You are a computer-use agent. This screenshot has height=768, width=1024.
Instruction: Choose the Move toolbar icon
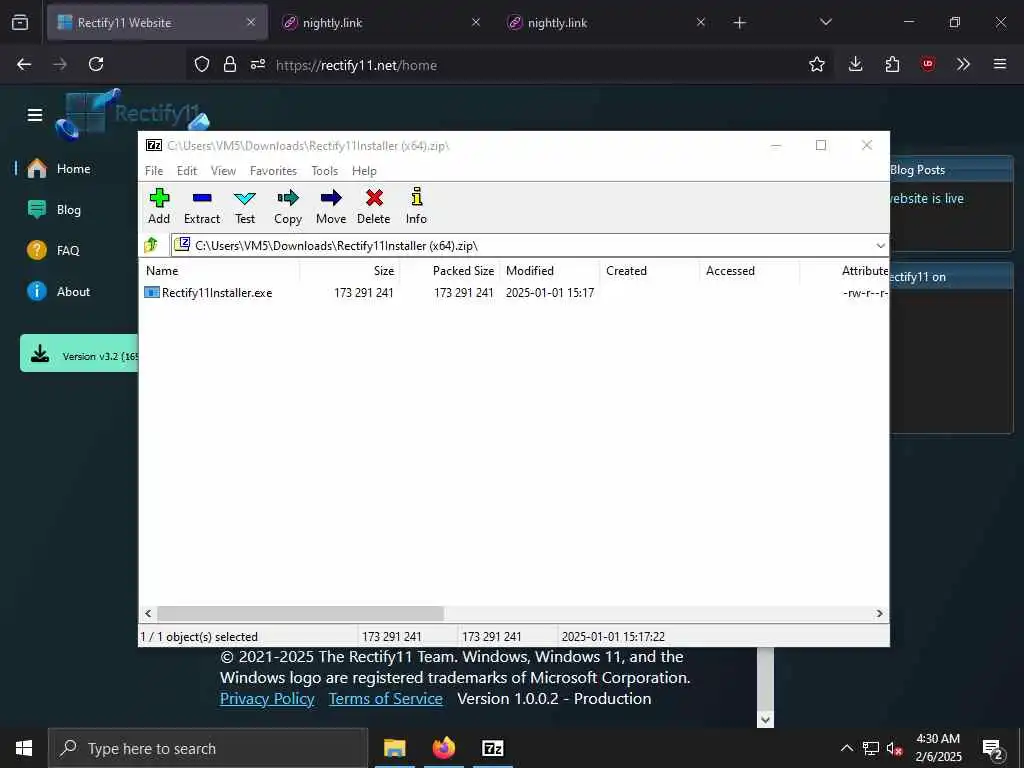331,206
